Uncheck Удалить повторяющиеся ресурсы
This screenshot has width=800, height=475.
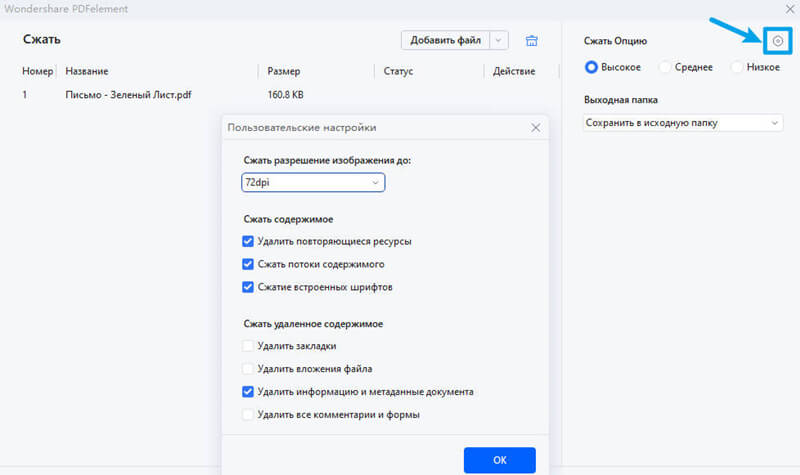(248, 241)
